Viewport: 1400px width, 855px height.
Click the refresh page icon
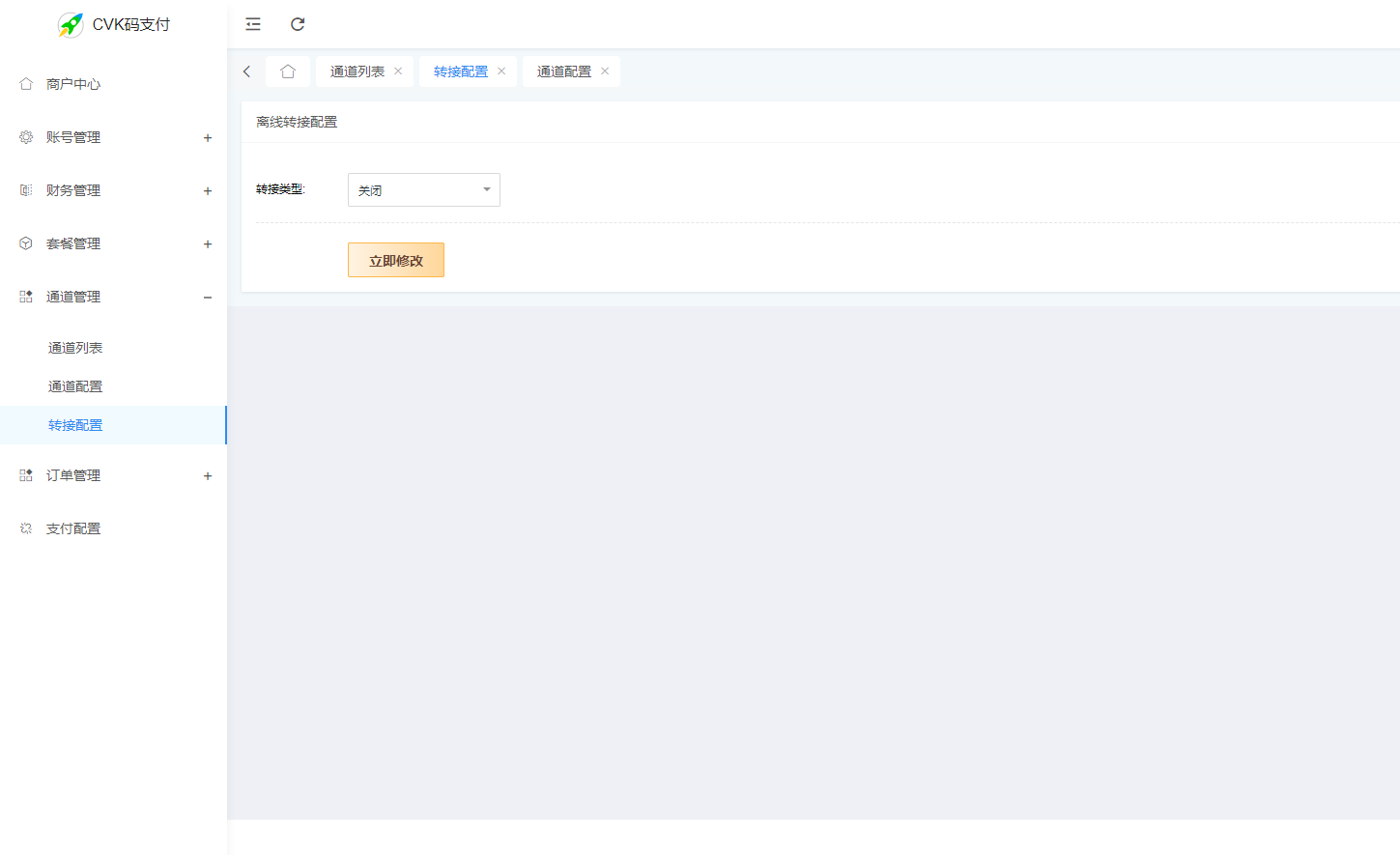click(297, 24)
